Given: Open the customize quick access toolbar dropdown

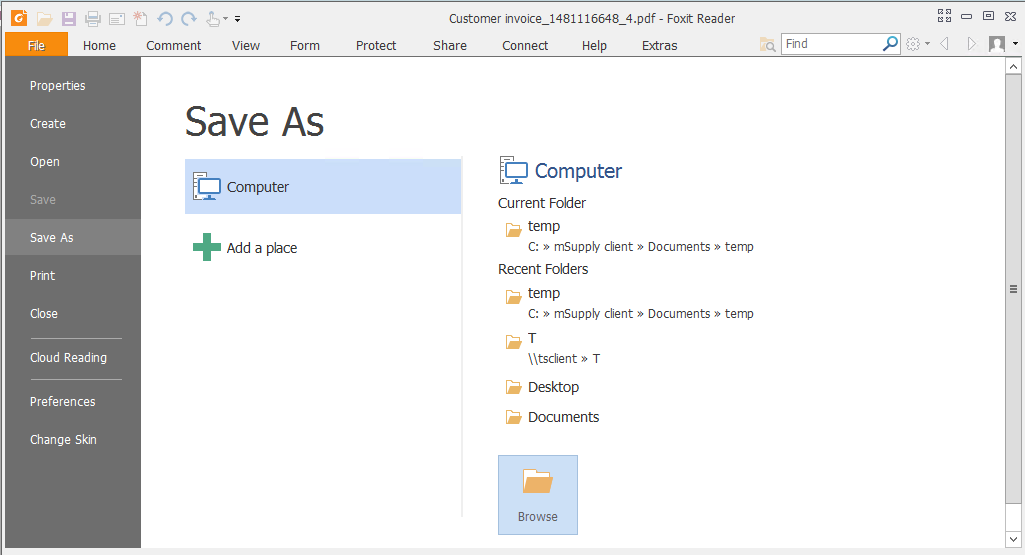Looking at the screenshot, I should point(238,18).
